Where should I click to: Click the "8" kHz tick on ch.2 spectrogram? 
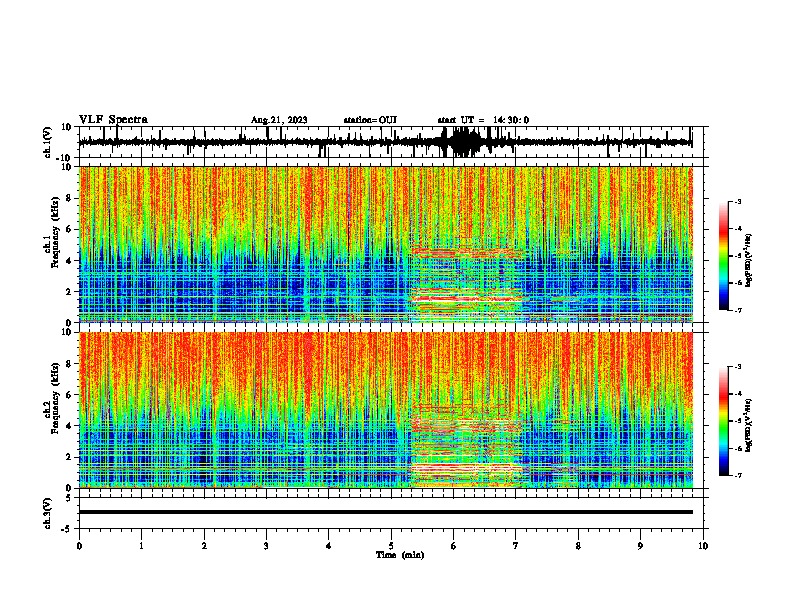[x=69, y=364]
